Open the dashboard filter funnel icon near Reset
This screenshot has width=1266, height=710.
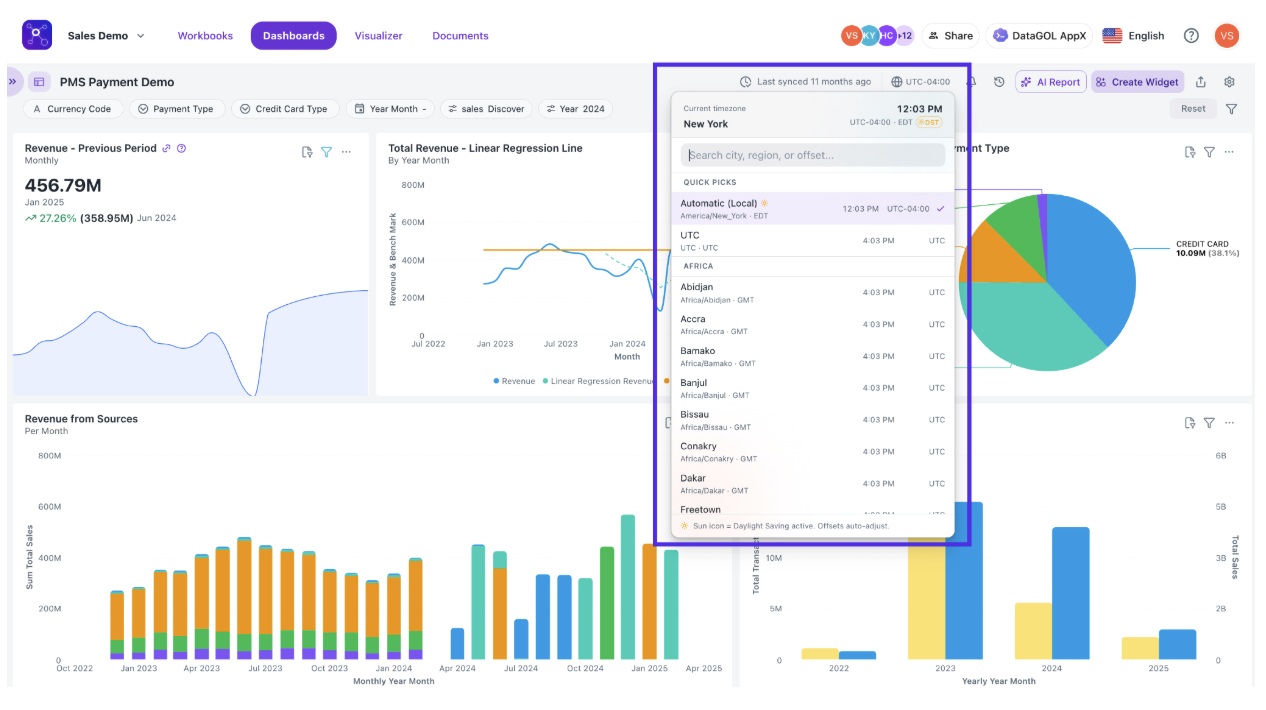[1231, 109]
